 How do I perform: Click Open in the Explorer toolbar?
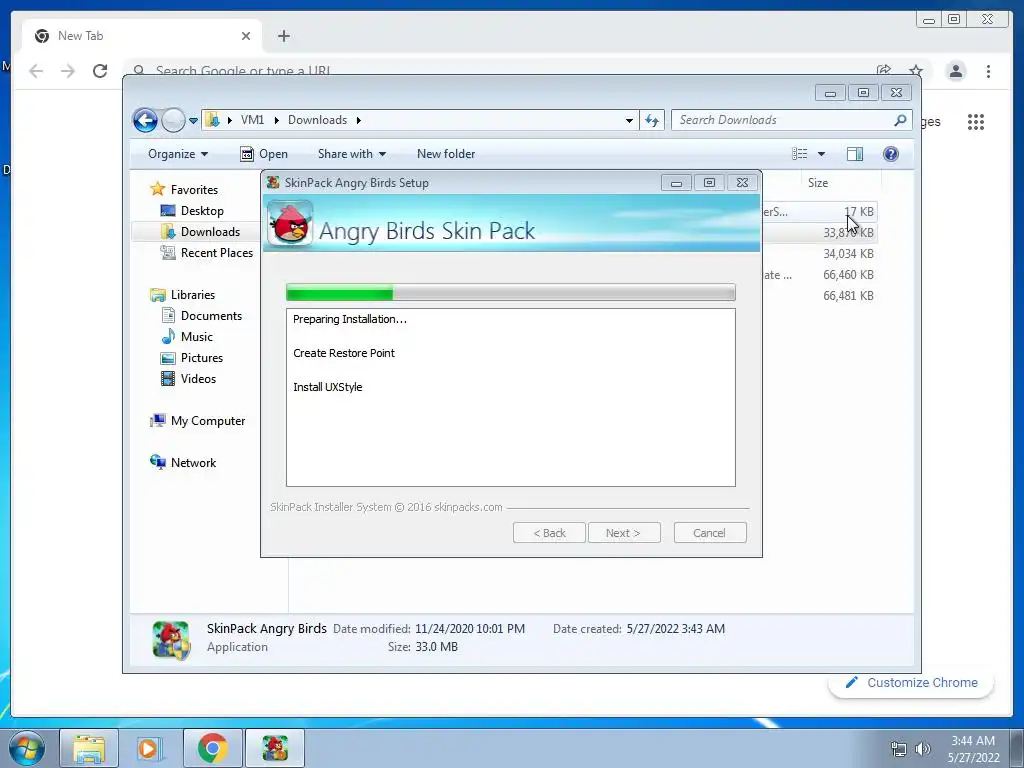[264, 154]
